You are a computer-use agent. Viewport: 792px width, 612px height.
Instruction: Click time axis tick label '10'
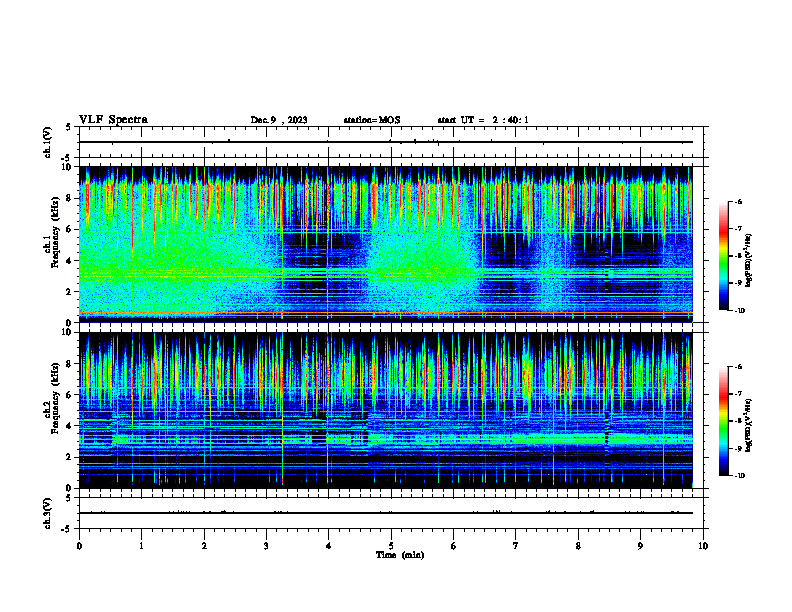tap(703, 546)
